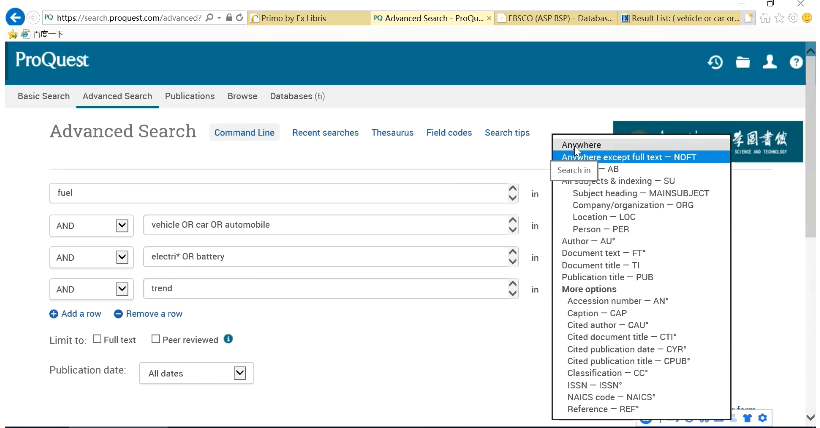This screenshot has height=428, width=820.
Task: Expand the electri* OR battery box stepper
Action: (x=512, y=257)
